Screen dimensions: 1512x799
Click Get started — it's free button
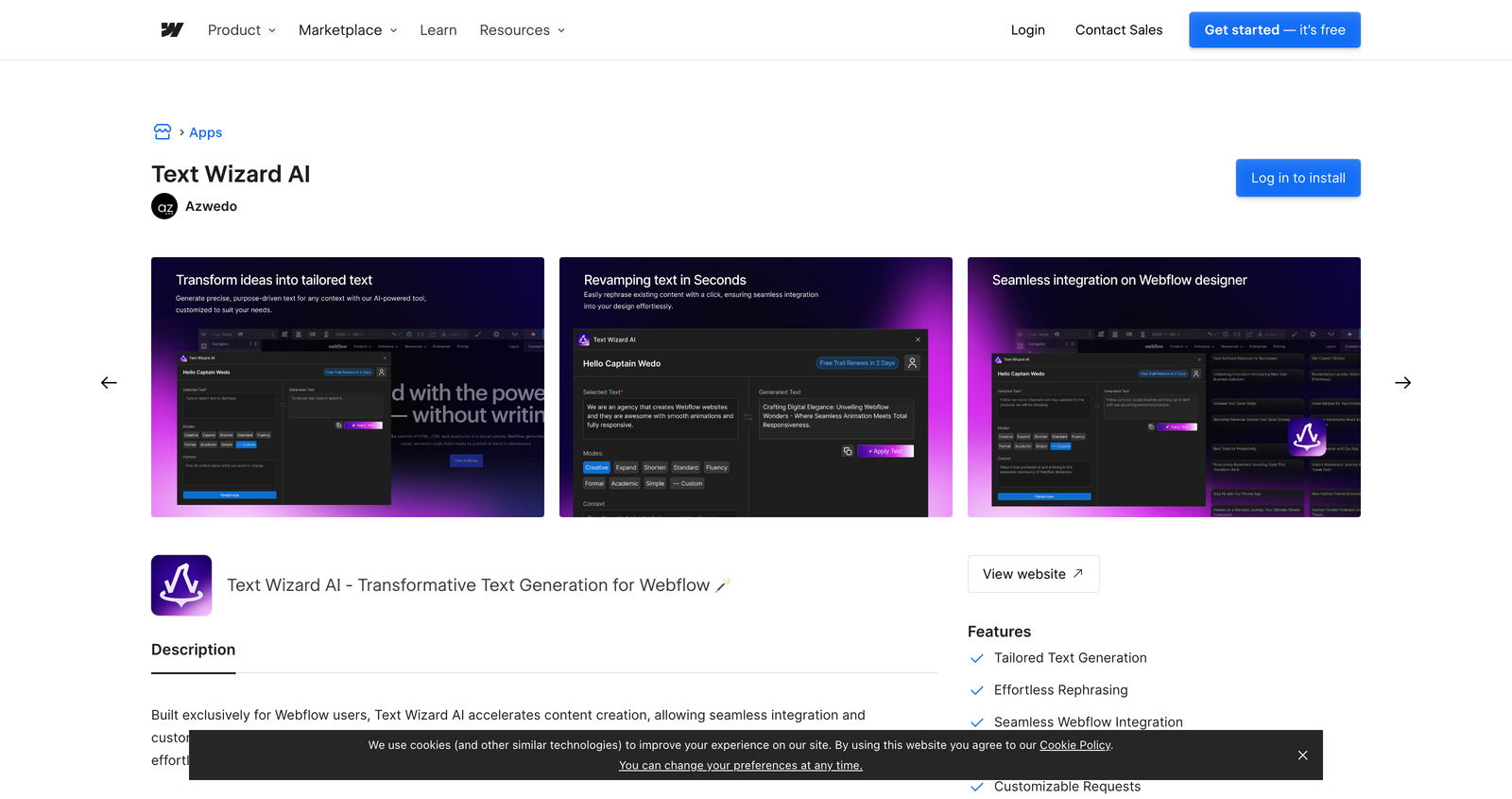coord(1274,30)
